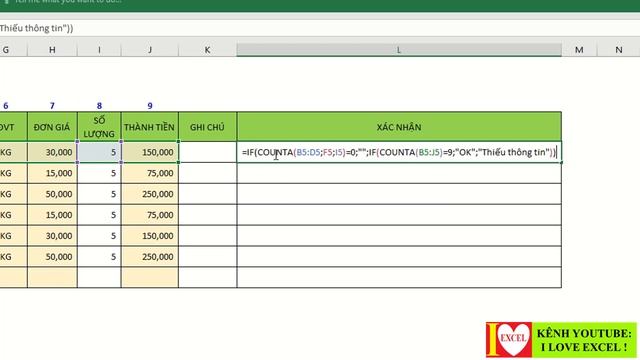Select the first 250,000 total cell
Viewport: 640px width, 360px height.
click(x=150, y=194)
